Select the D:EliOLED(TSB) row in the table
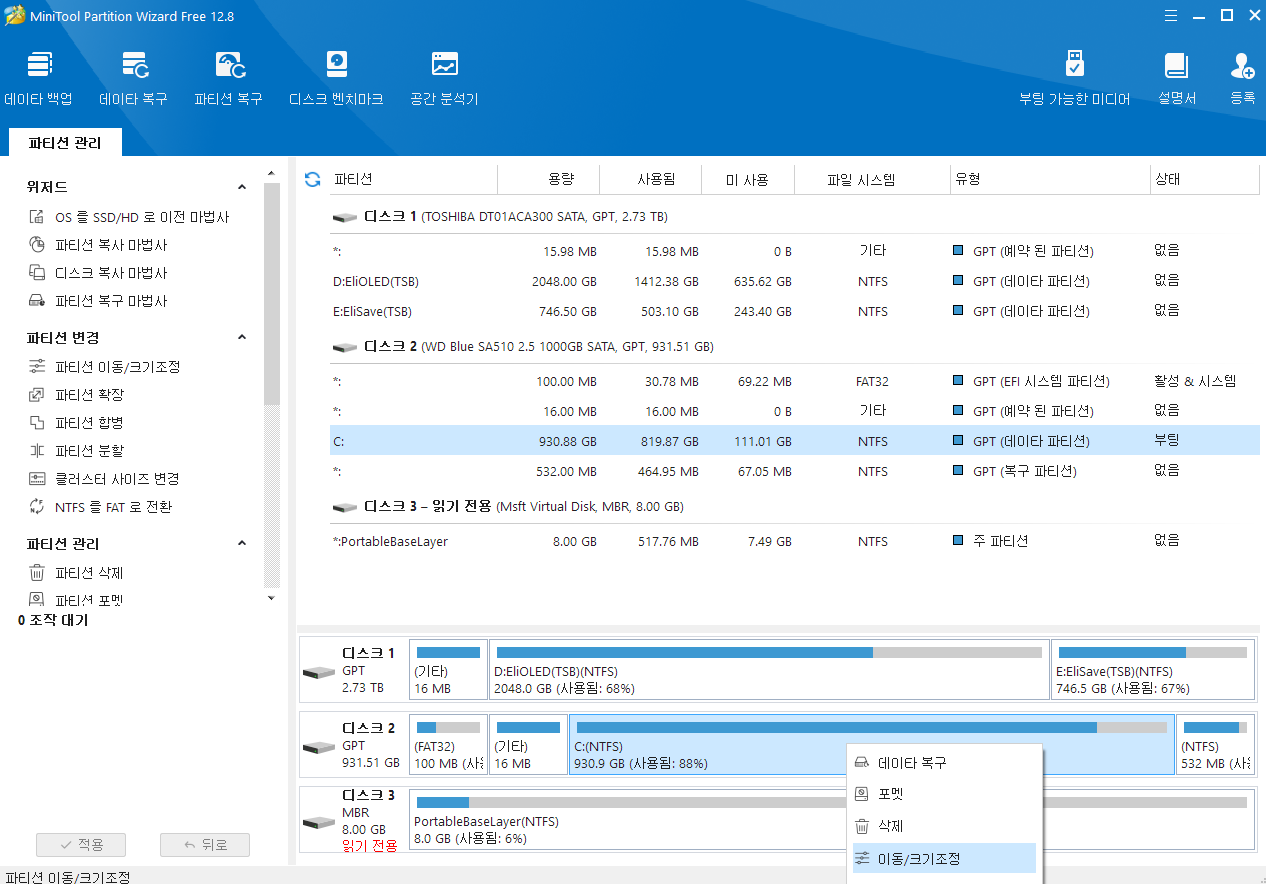This screenshot has height=884, width=1266. tap(794, 281)
